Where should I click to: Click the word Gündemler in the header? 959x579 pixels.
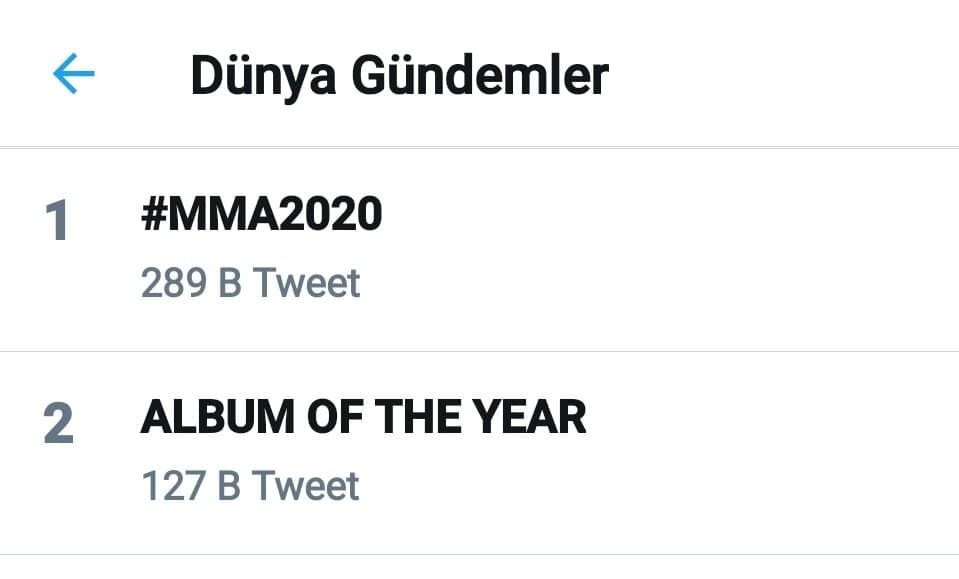(478, 76)
